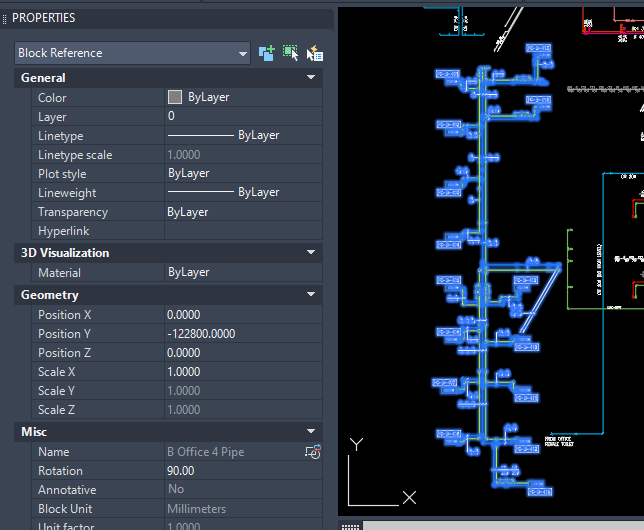Screen dimensions: 644x530
Task: Click the ByLayer color swatch
Action: (175, 97)
